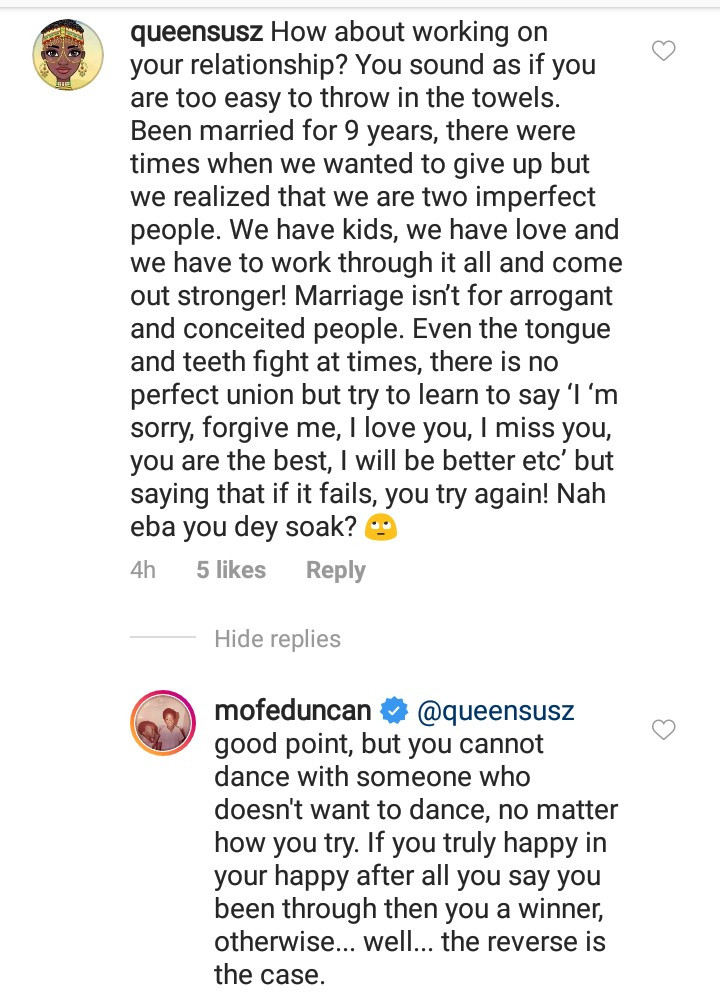View the 5 likes on the comment
This screenshot has width=720, height=1002.
(x=231, y=570)
